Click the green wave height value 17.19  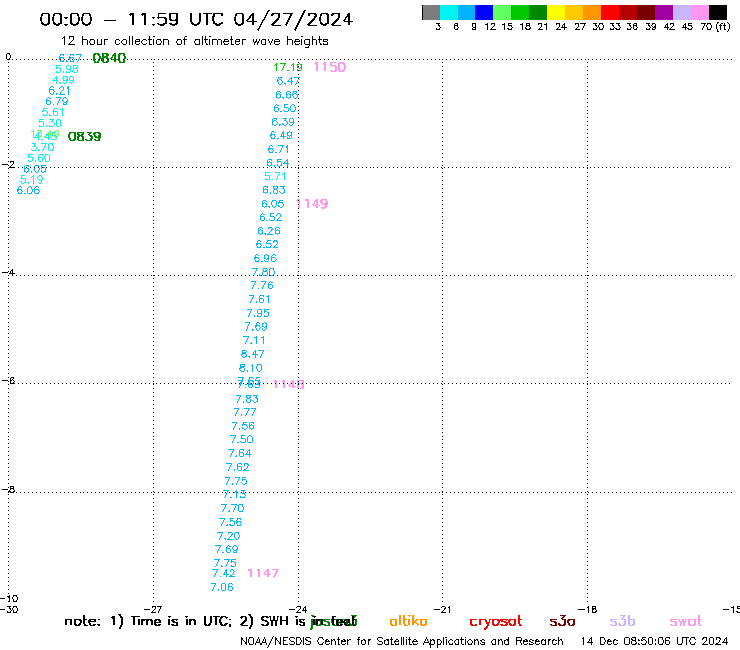[x=287, y=67]
